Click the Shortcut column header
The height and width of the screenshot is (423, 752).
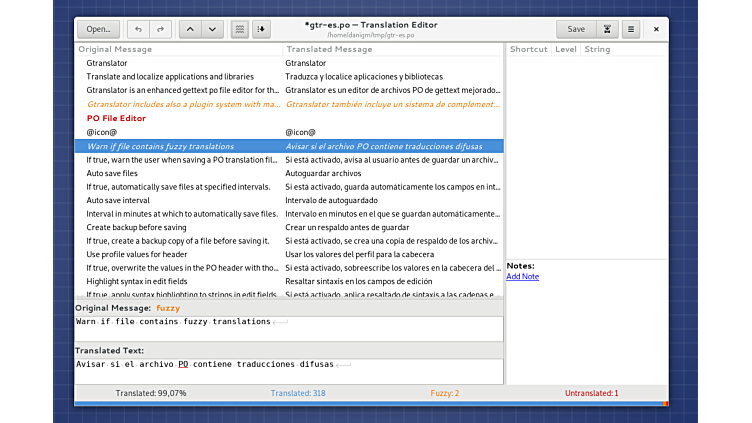528,49
